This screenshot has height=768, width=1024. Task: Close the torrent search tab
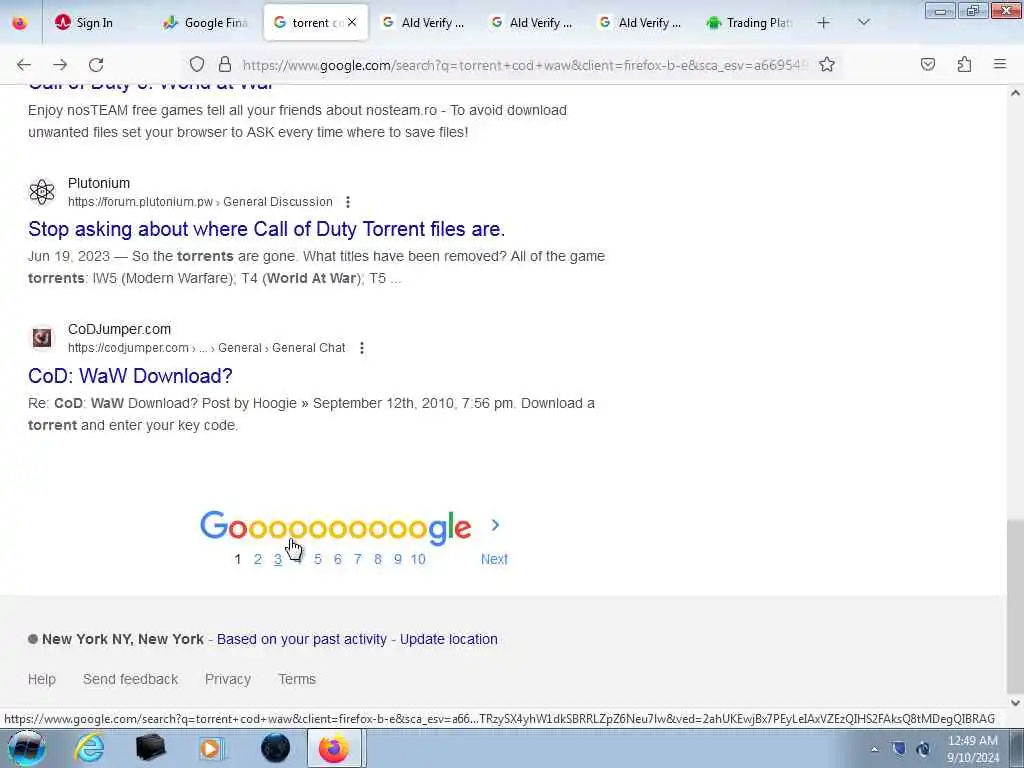tap(352, 22)
